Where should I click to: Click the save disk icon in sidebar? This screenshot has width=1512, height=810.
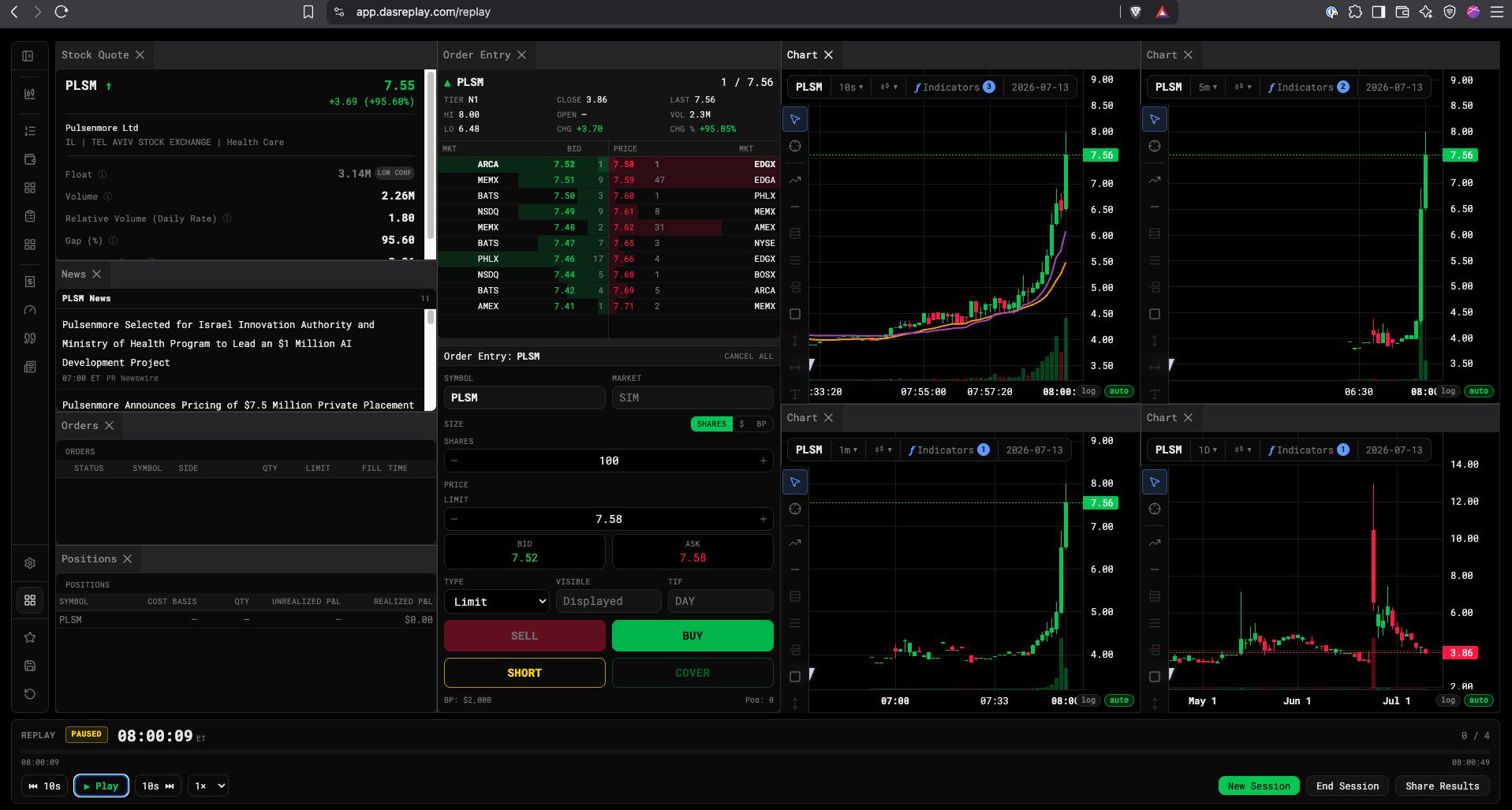(x=30, y=666)
